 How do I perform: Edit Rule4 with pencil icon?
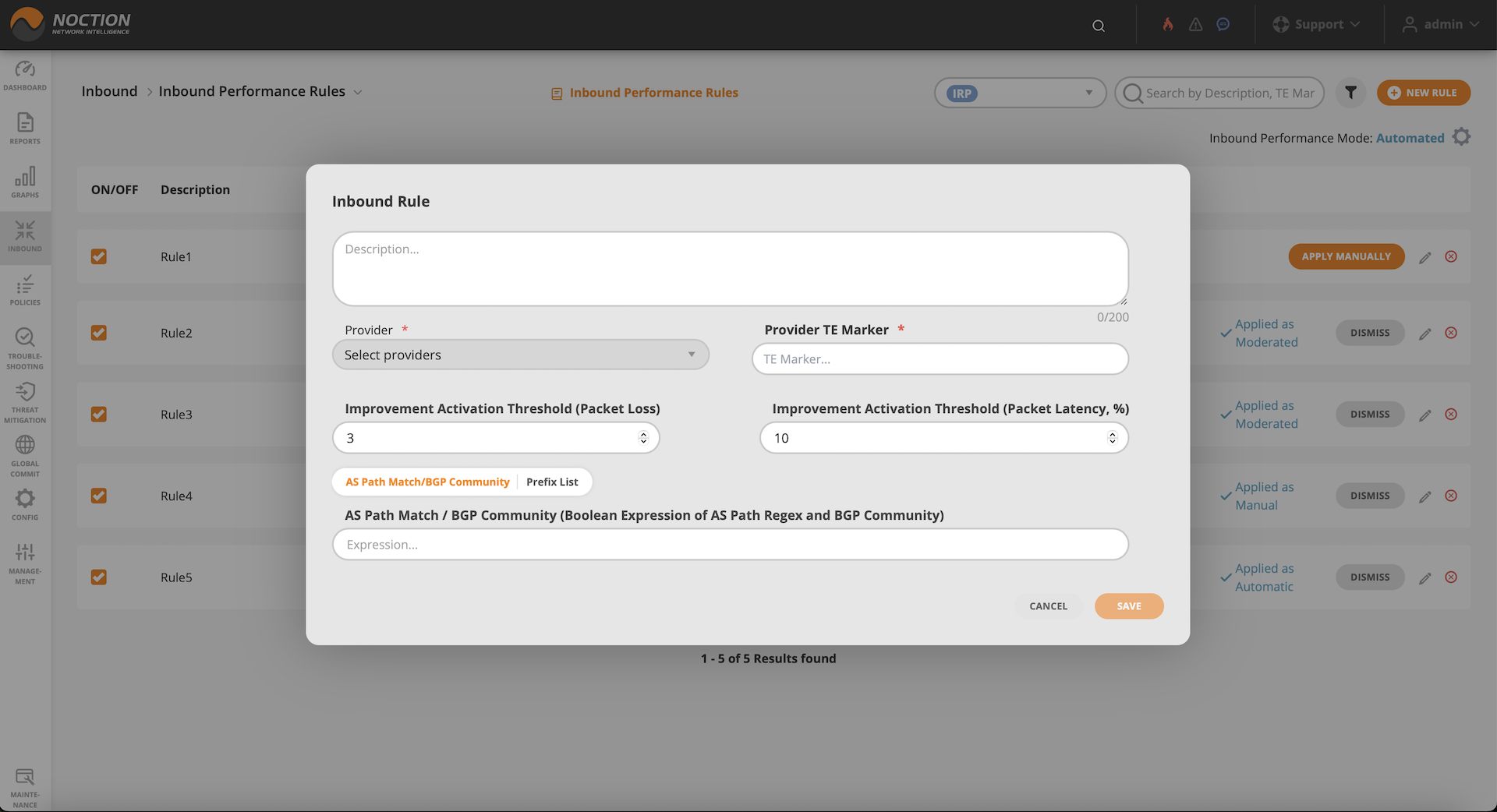[1425, 496]
